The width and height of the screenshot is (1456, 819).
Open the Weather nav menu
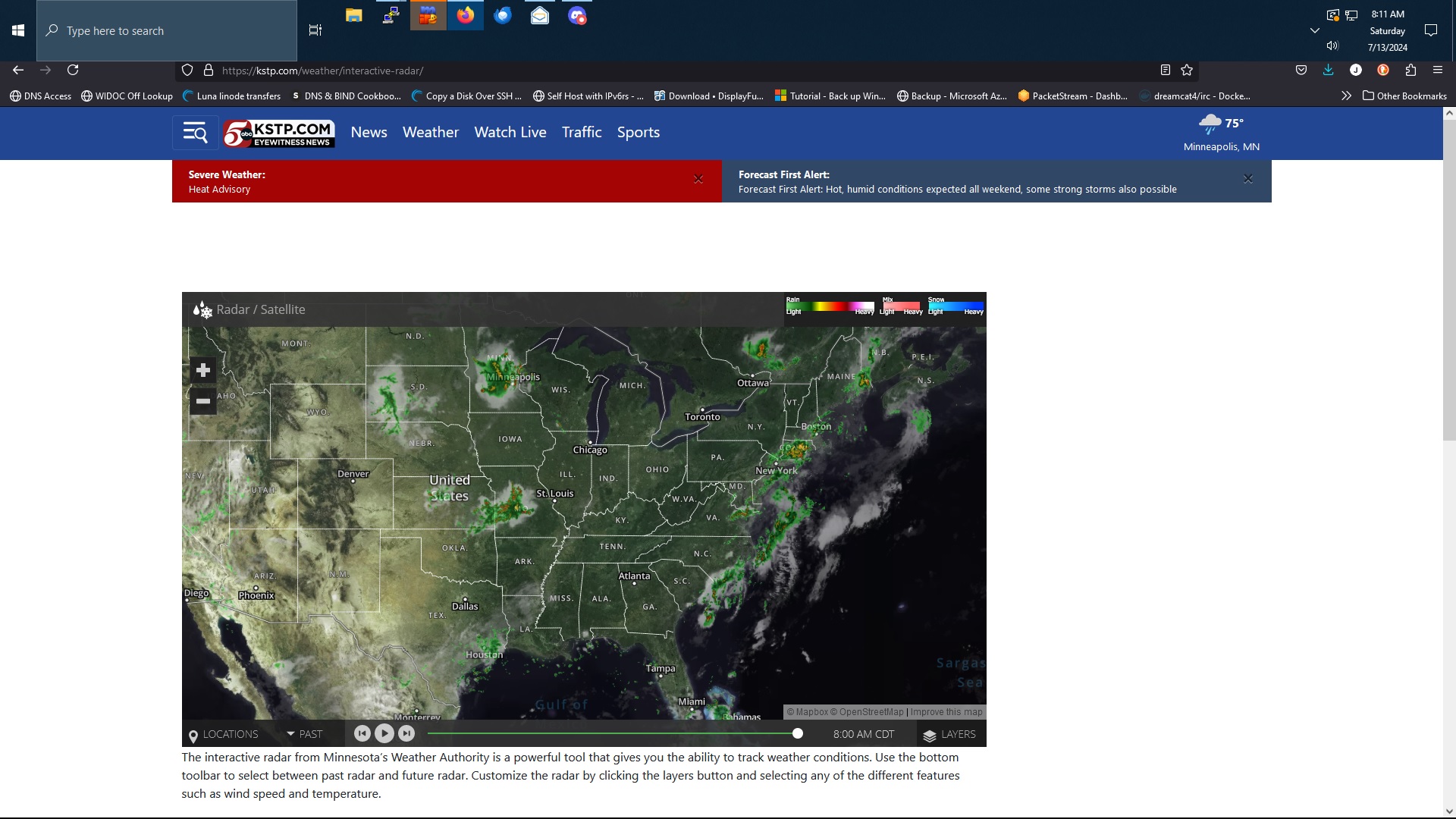pos(431,133)
